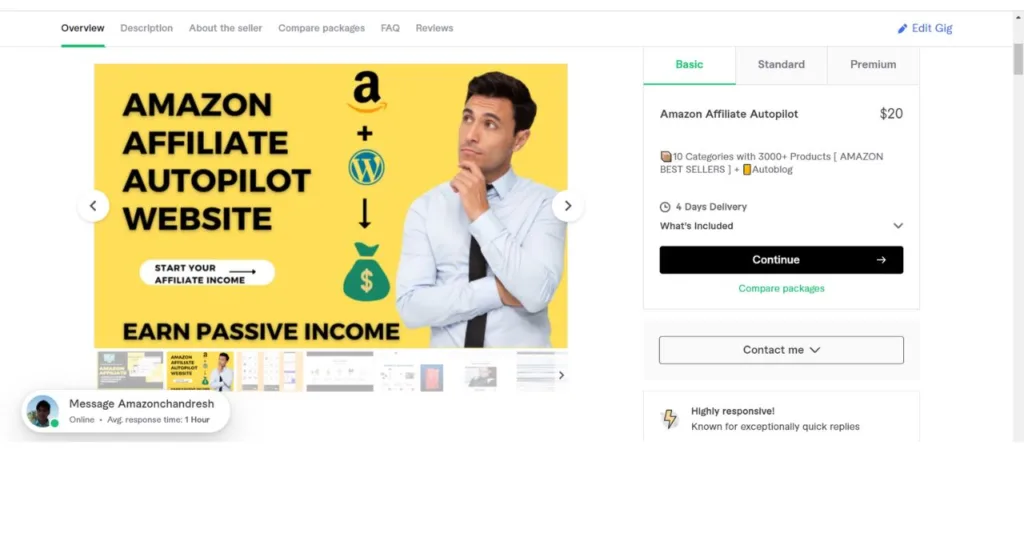Click the clock icon beside 4 Days Delivery

(665, 207)
